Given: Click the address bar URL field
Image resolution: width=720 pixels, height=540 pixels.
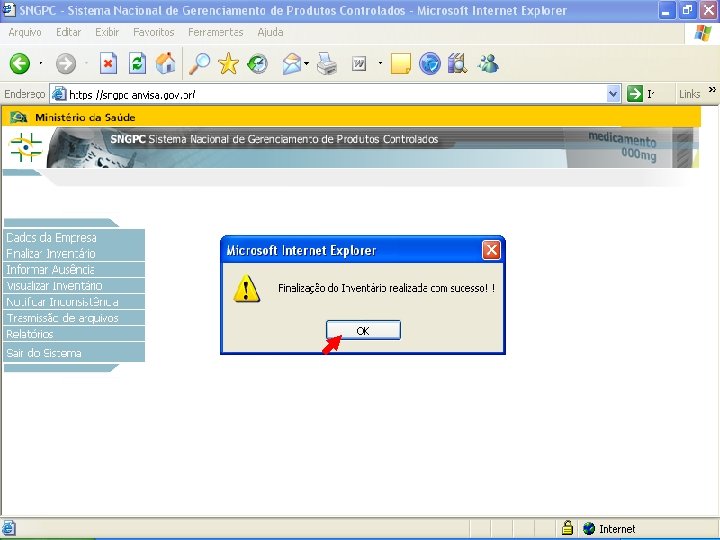Looking at the screenshot, I should point(335,94).
